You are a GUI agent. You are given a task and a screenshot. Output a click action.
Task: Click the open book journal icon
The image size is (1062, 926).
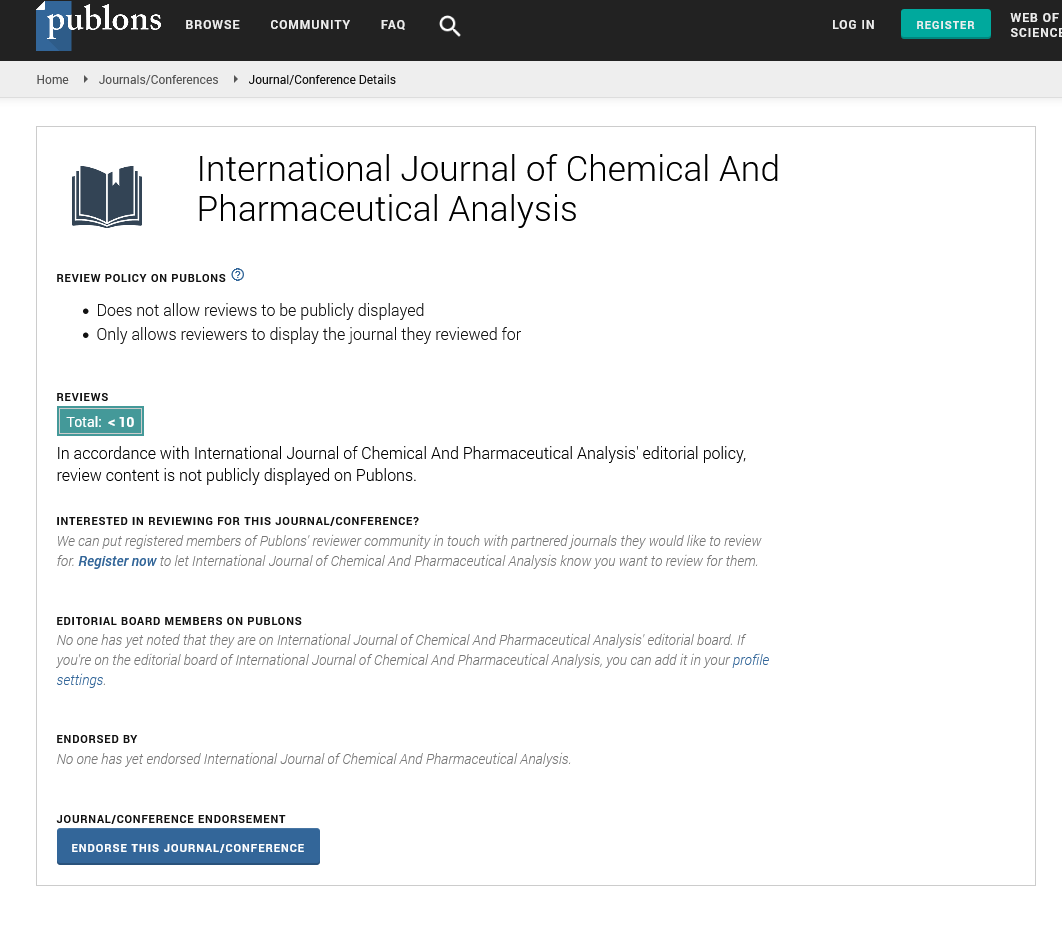pos(107,196)
